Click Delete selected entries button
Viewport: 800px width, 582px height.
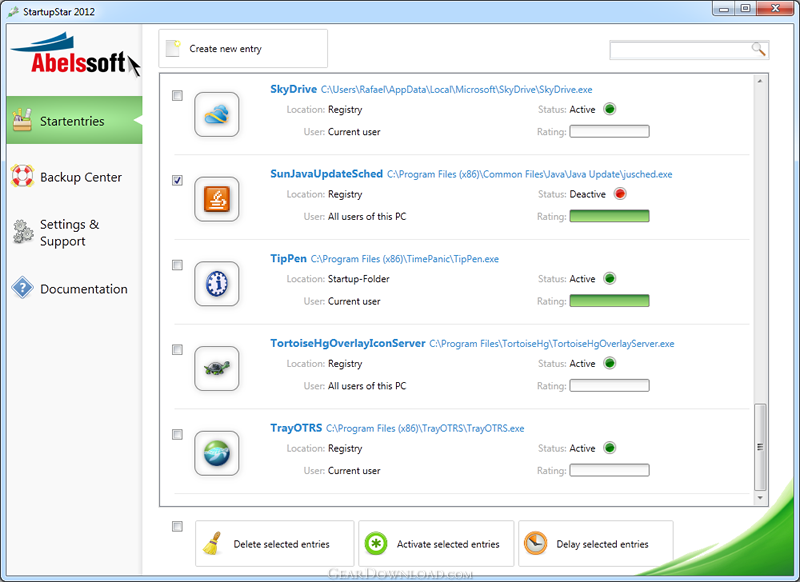(x=274, y=544)
